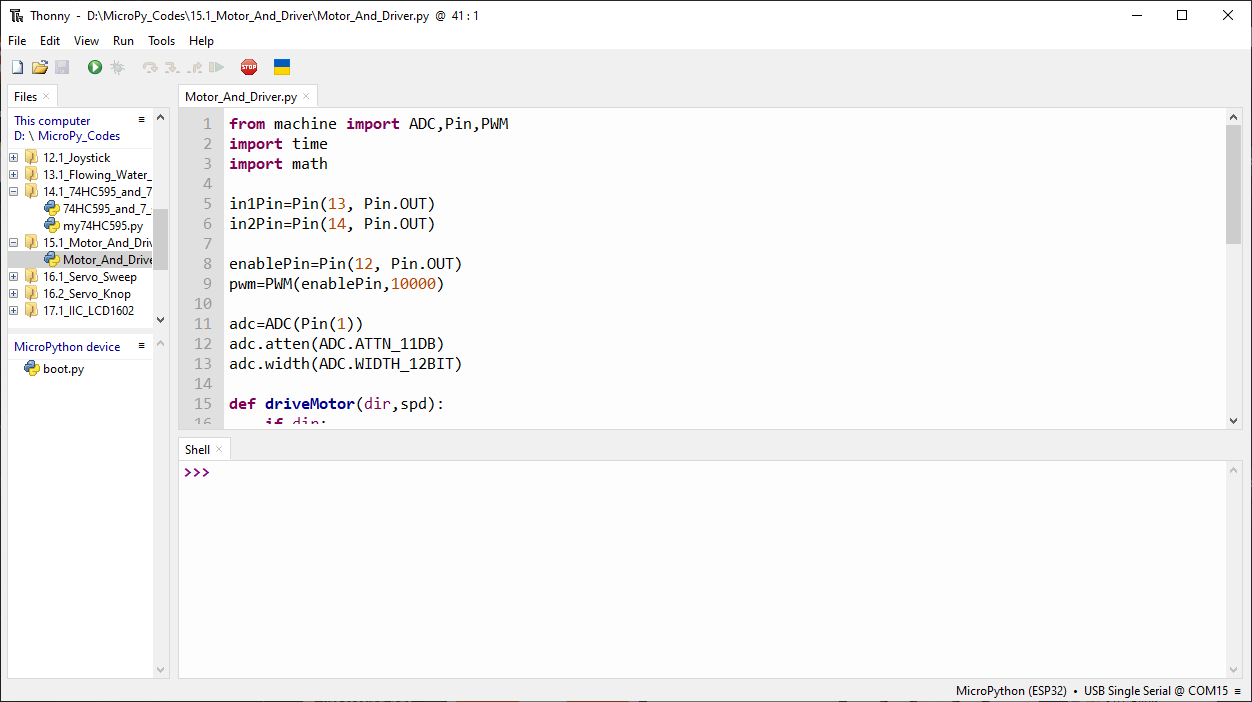
Task: Click code line 'adc.atten(ADC.ATTN_11DB)'
Action: pyautogui.click(x=336, y=344)
